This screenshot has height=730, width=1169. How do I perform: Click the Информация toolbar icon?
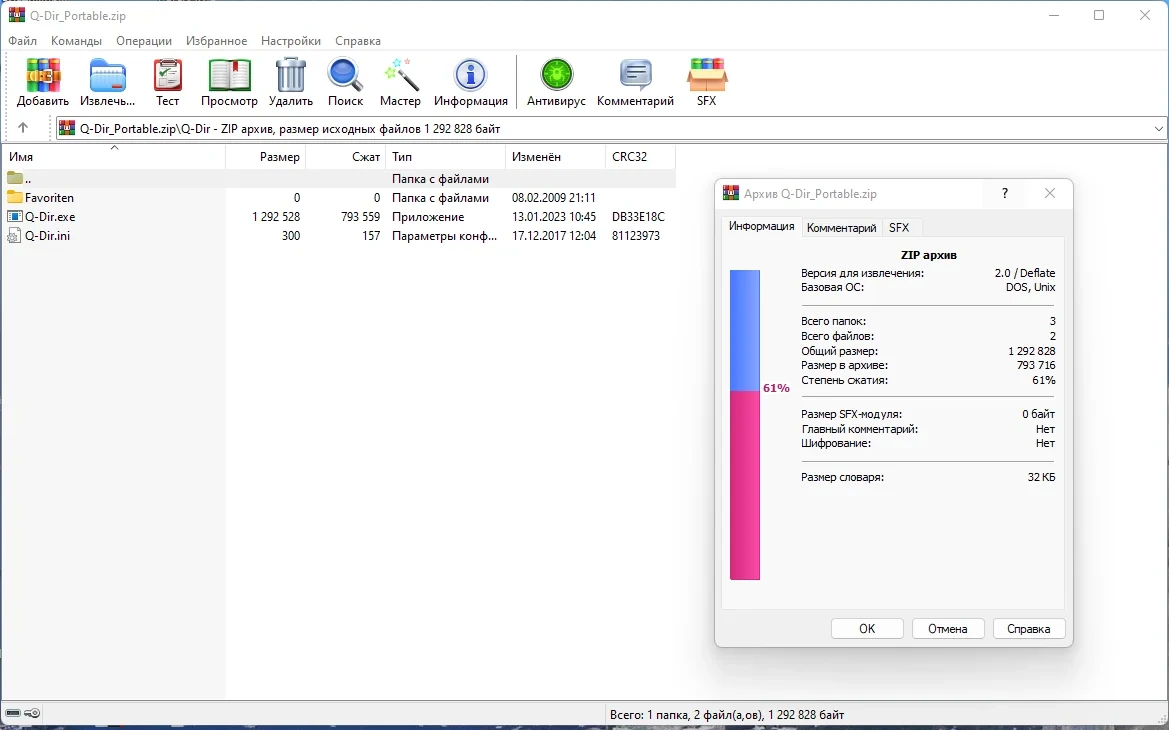click(470, 75)
